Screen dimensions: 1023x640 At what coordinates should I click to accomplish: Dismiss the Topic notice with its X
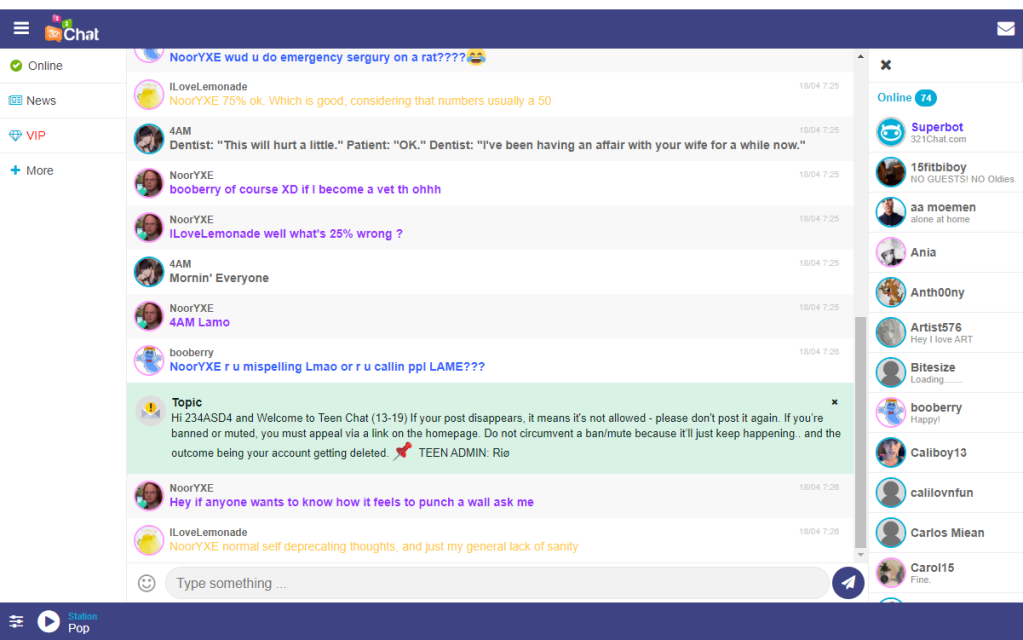(x=834, y=402)
